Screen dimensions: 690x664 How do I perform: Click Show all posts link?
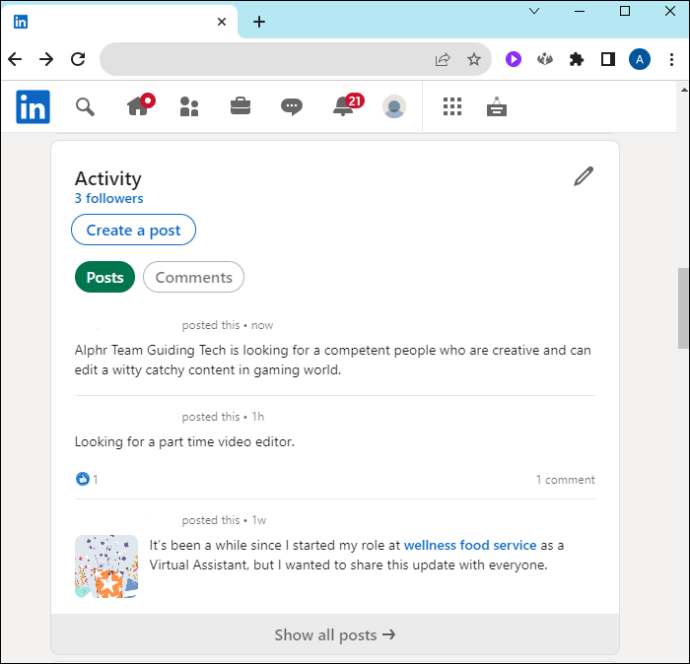coord(335,635)
